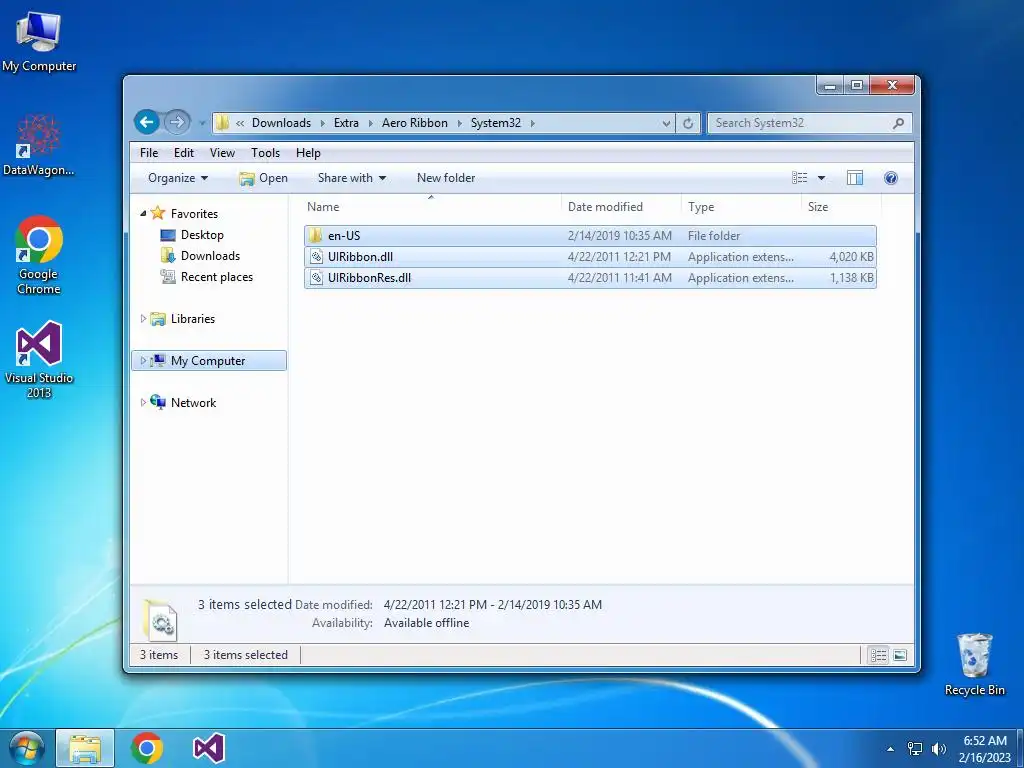Open the address bar history dropdown

665,123
